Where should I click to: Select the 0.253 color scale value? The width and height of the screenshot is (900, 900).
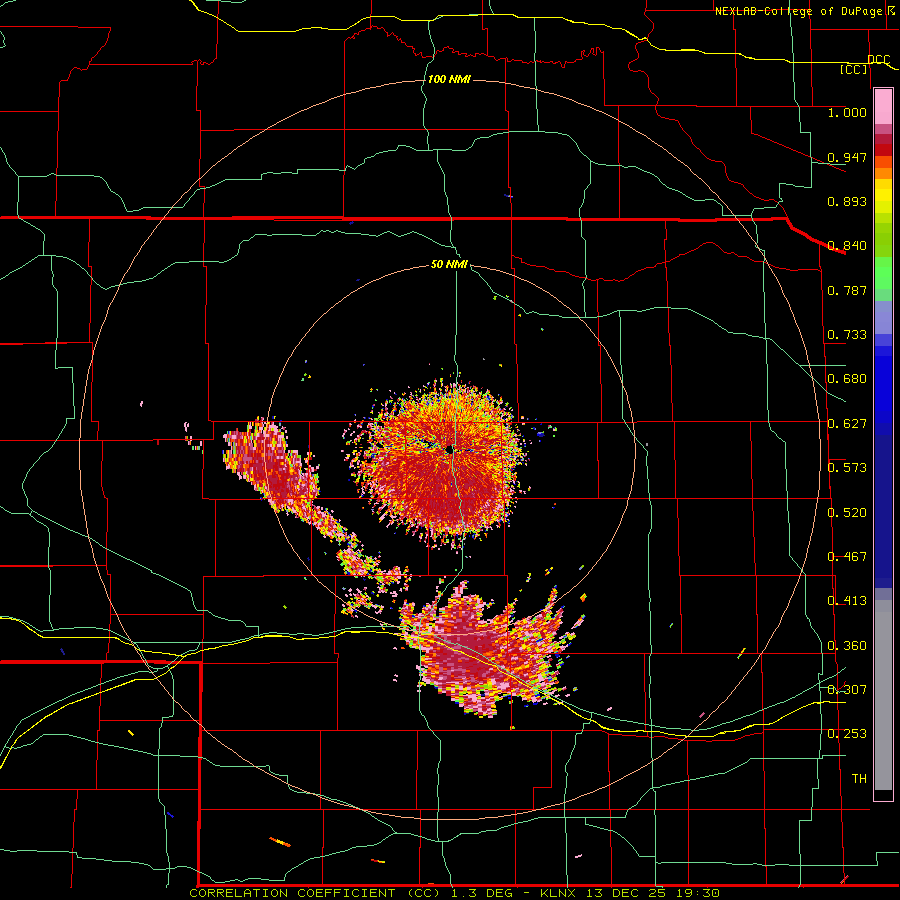tap(847, 734)
